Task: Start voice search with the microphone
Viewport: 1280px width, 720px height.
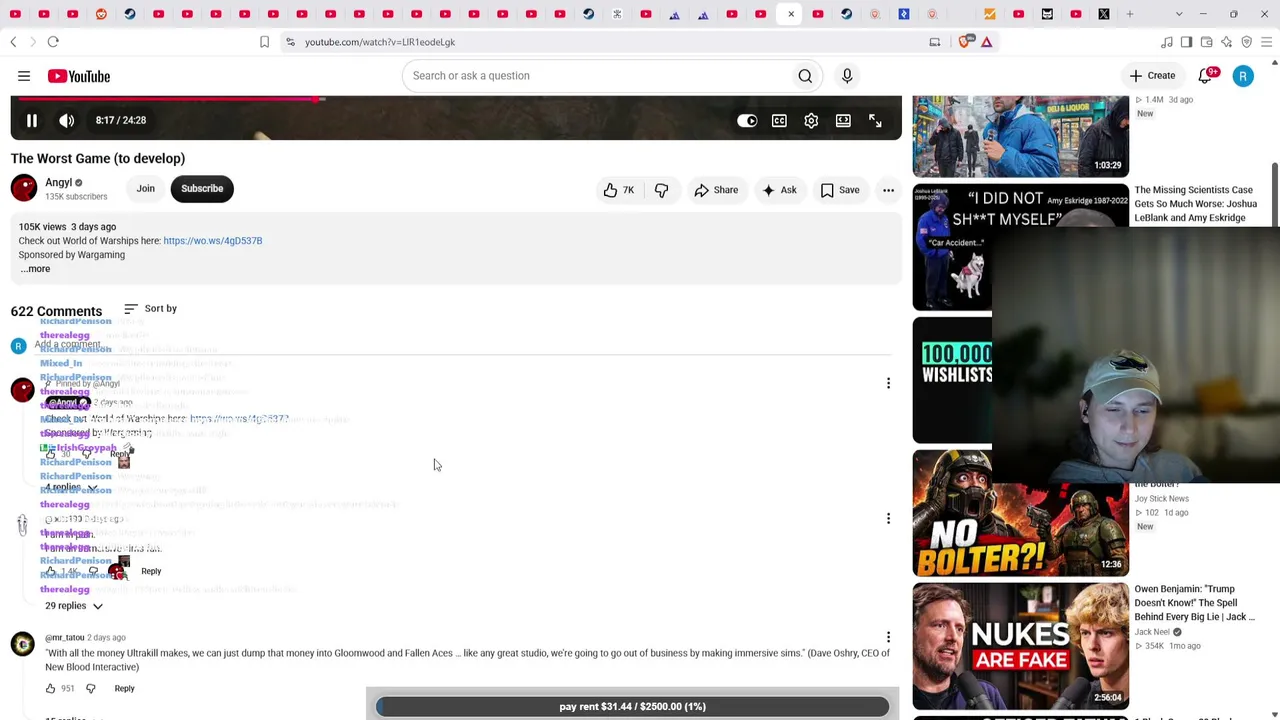Action: [847, 76]
